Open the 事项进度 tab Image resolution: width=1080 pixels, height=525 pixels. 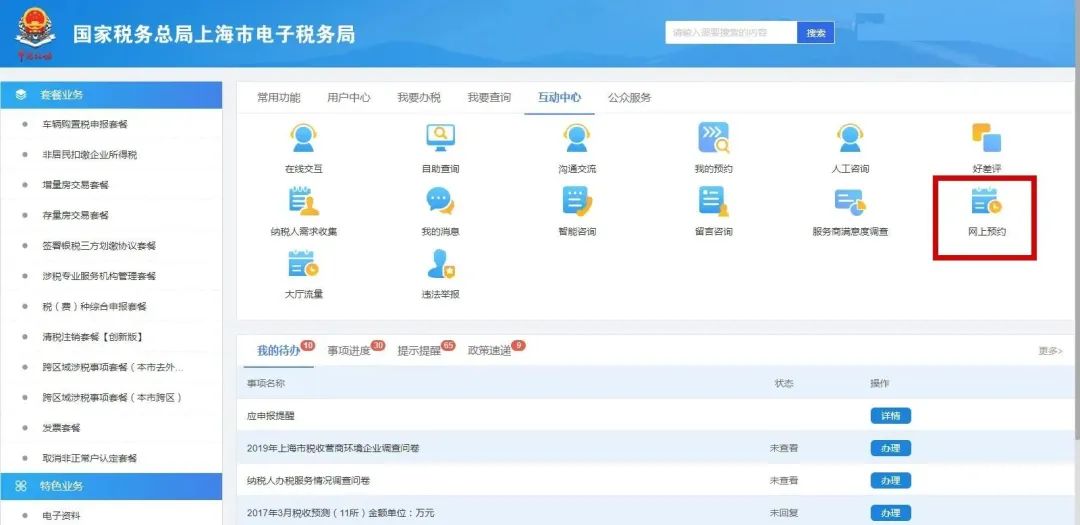(x=350, y=351)
